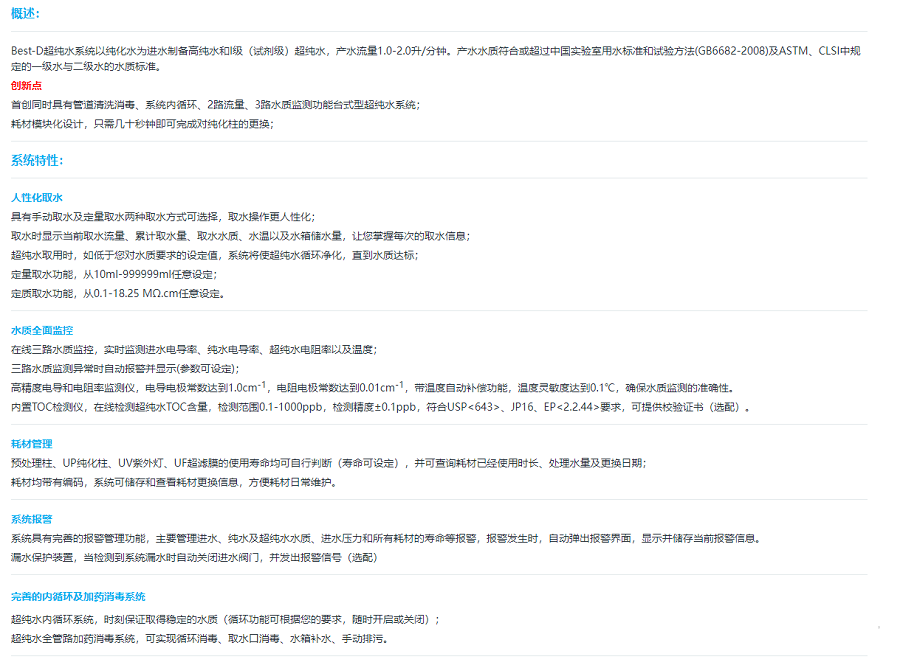
Task: Click the line about 内置TOC检测仪
Action: [x=380, y=406]
